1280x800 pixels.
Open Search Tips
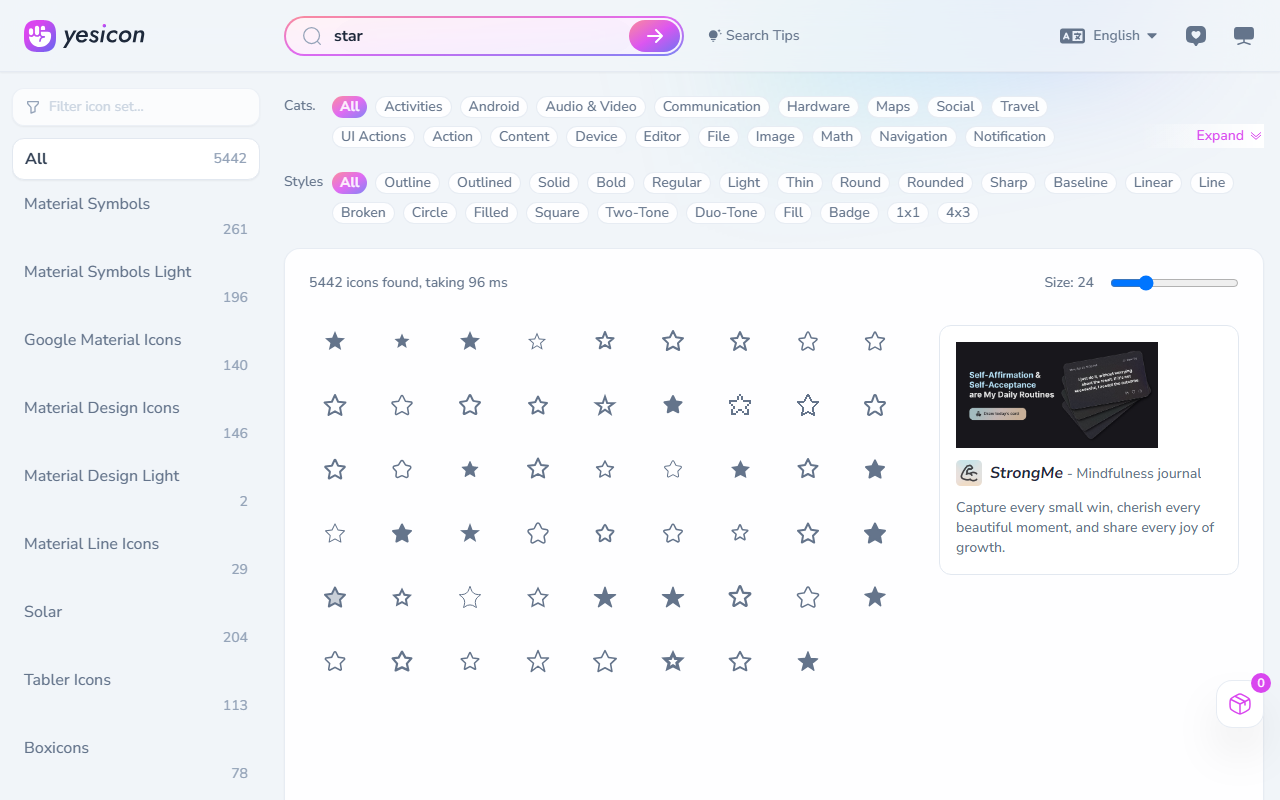[x=754, y=36]
